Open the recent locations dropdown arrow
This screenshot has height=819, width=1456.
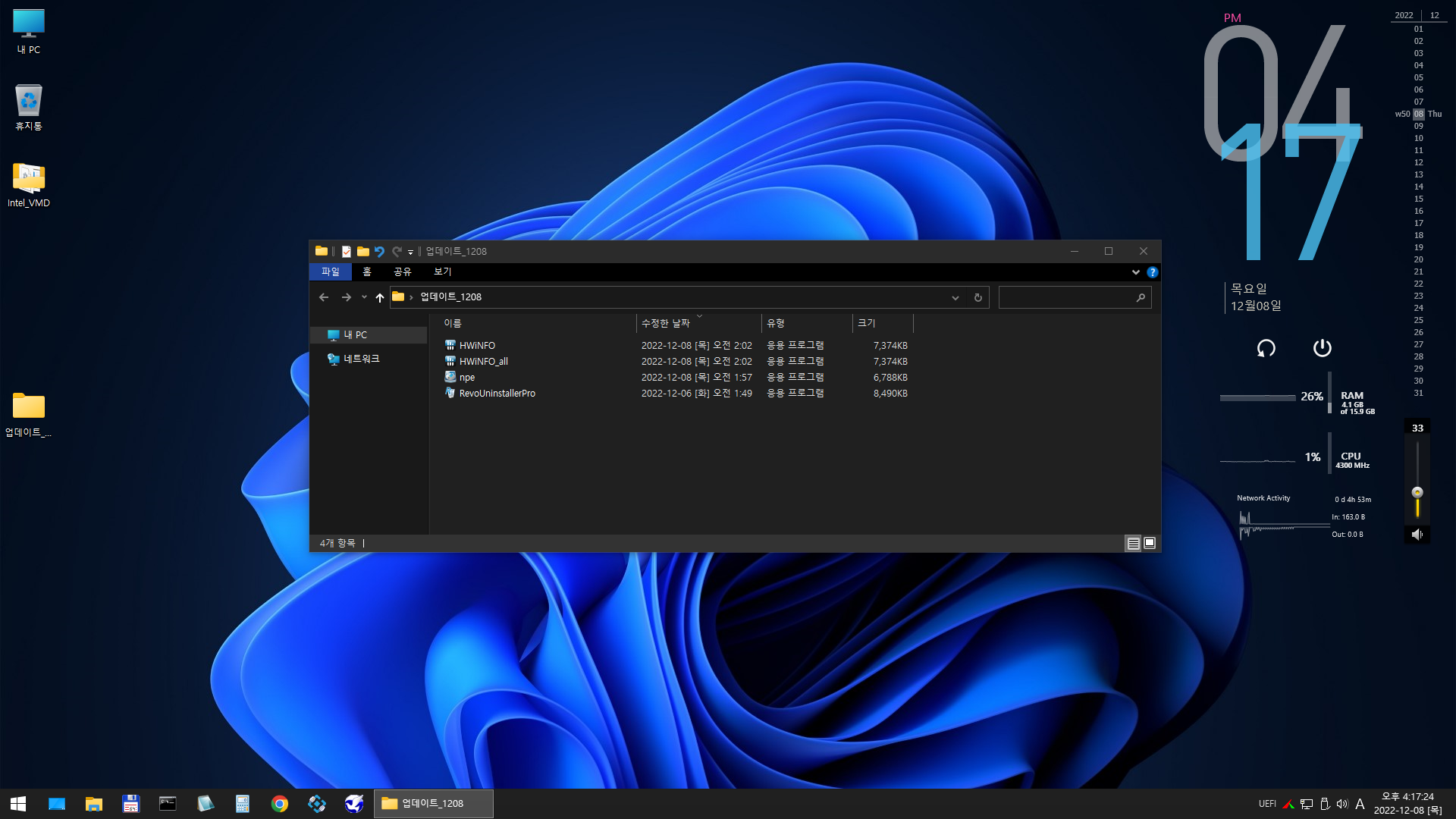pos(364,297)
